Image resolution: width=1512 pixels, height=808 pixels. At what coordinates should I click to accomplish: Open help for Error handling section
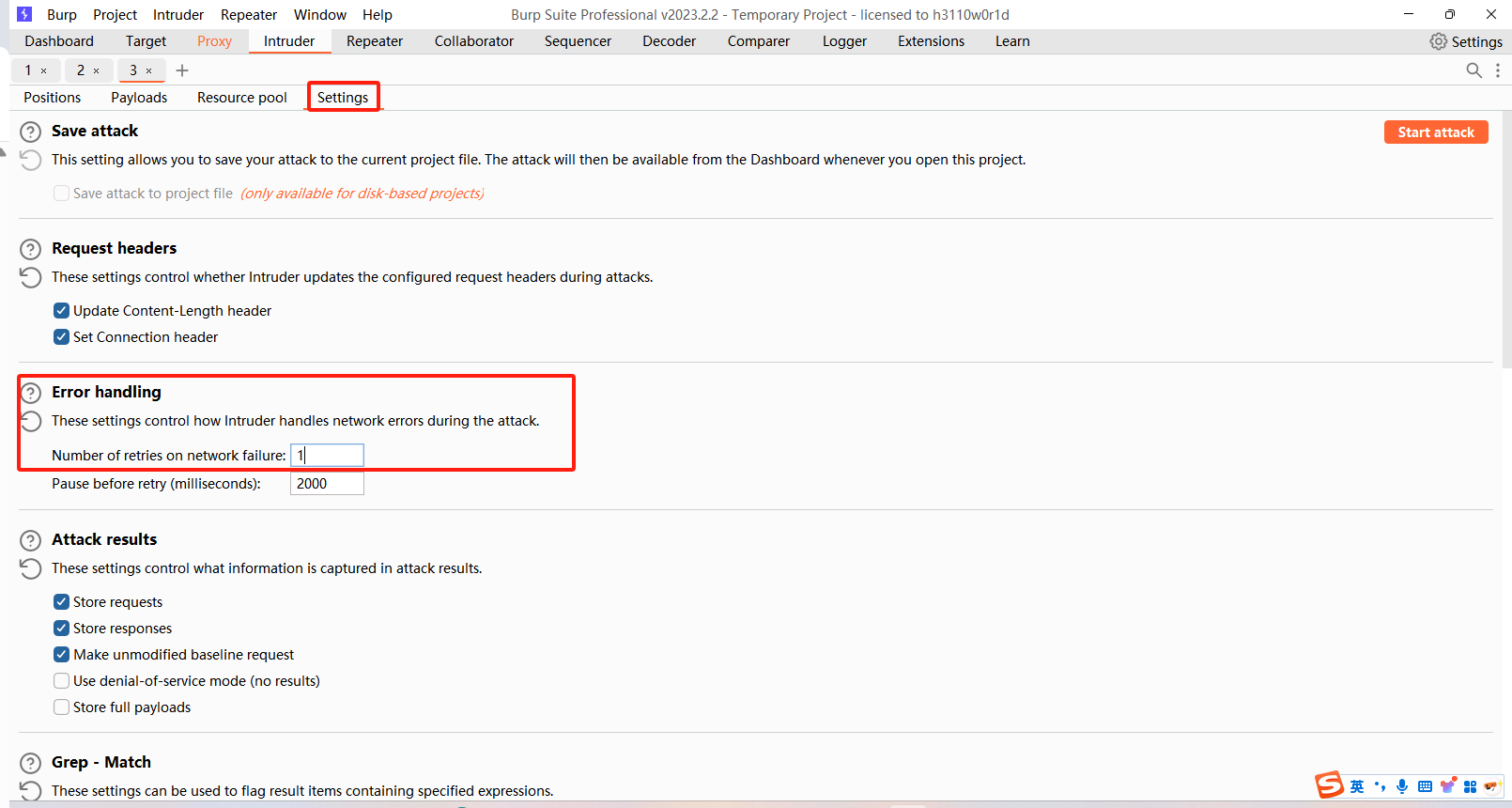click(31, 393)
